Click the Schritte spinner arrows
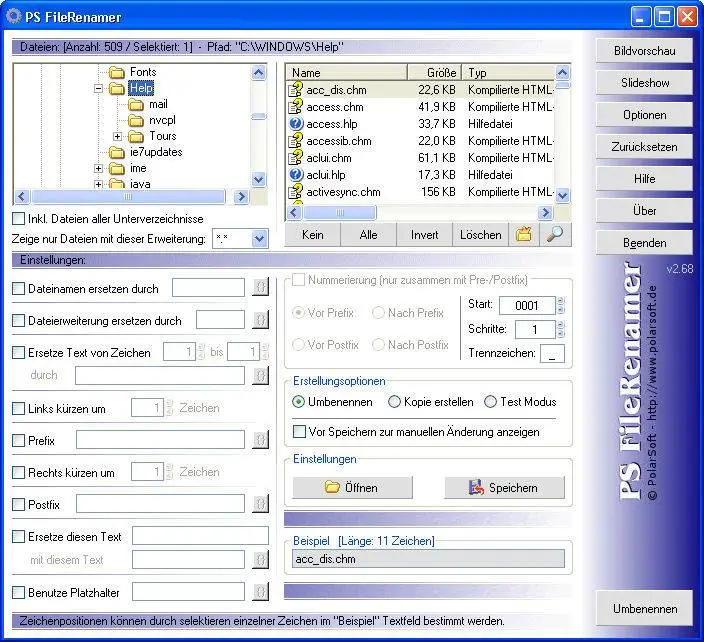This screenshot has height=642, width=704. coord(560,329)
